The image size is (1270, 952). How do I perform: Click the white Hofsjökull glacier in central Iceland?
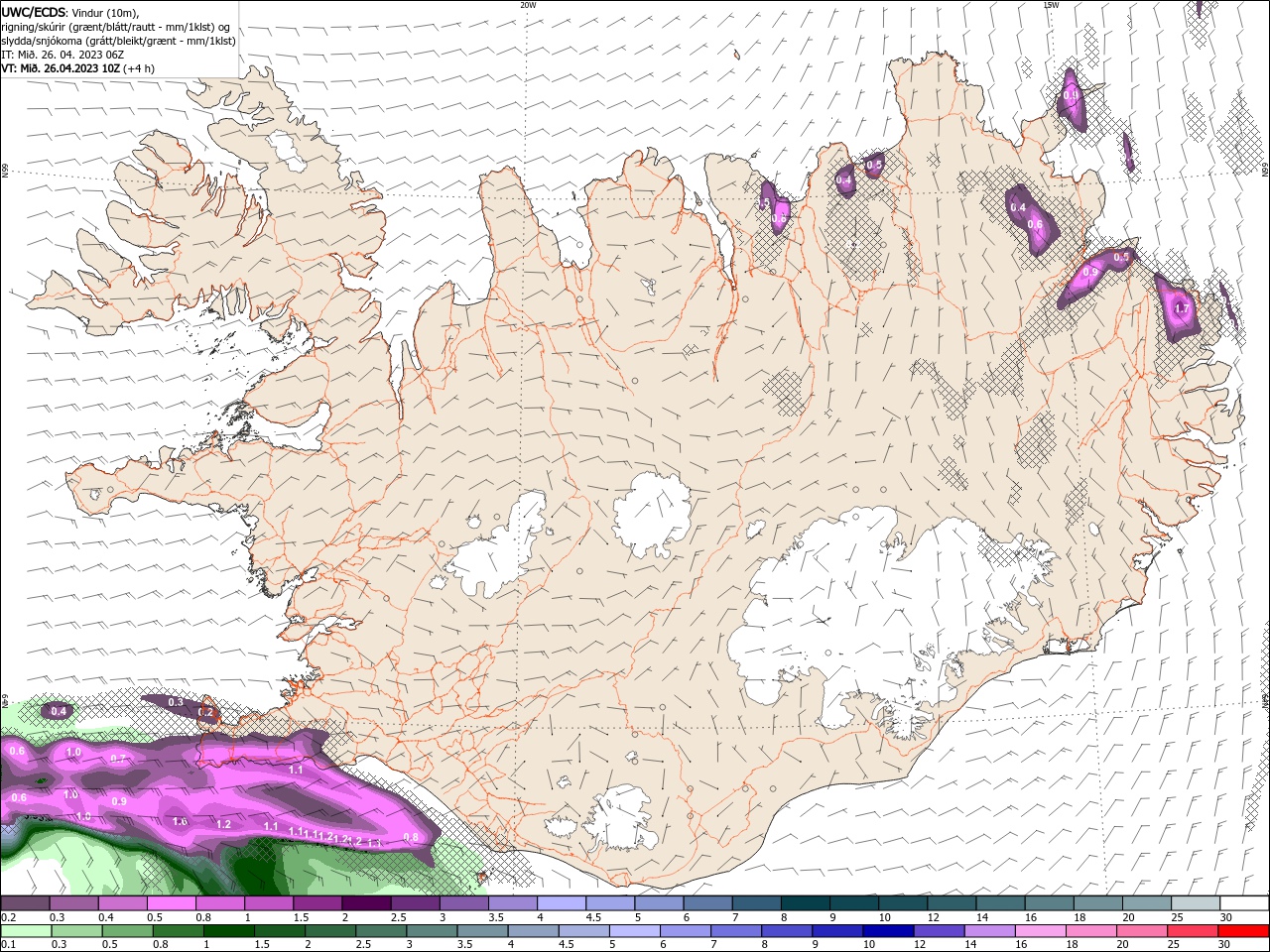pos(652,513)
